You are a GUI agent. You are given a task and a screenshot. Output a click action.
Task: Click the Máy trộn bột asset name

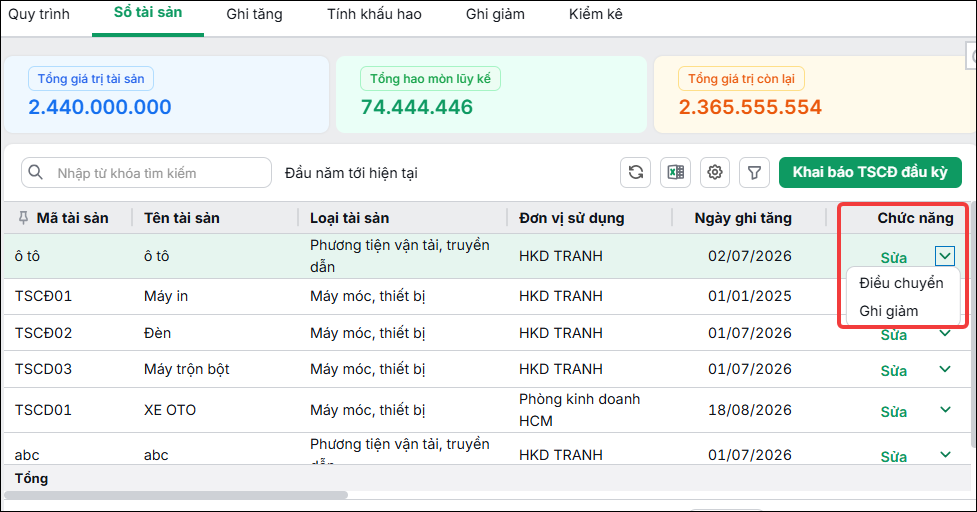[186, 369]
